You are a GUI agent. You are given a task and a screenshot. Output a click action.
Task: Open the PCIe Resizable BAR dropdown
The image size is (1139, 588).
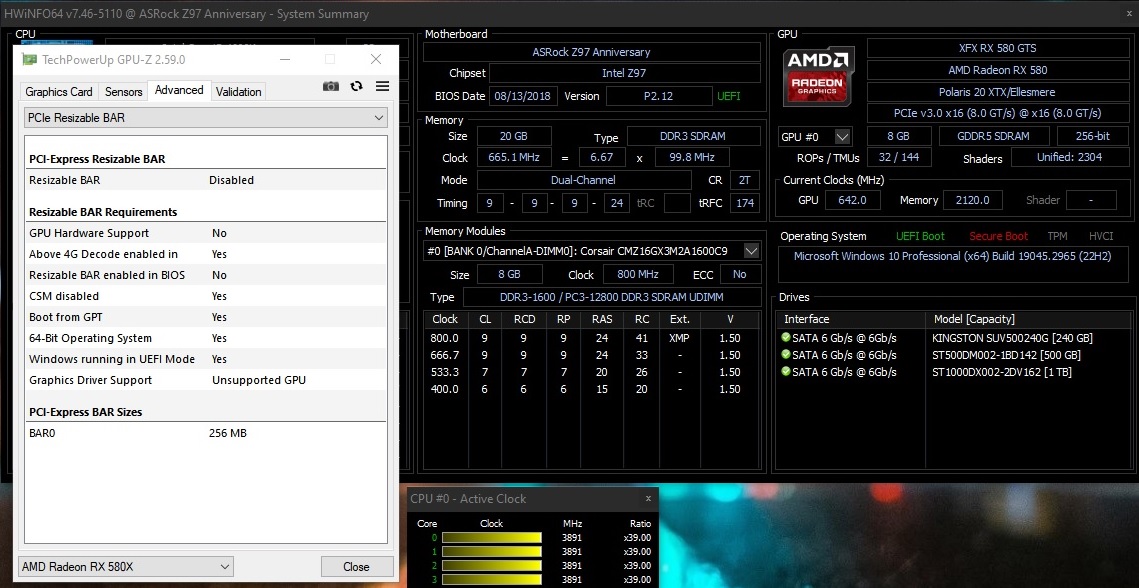(x=206, y=118)
